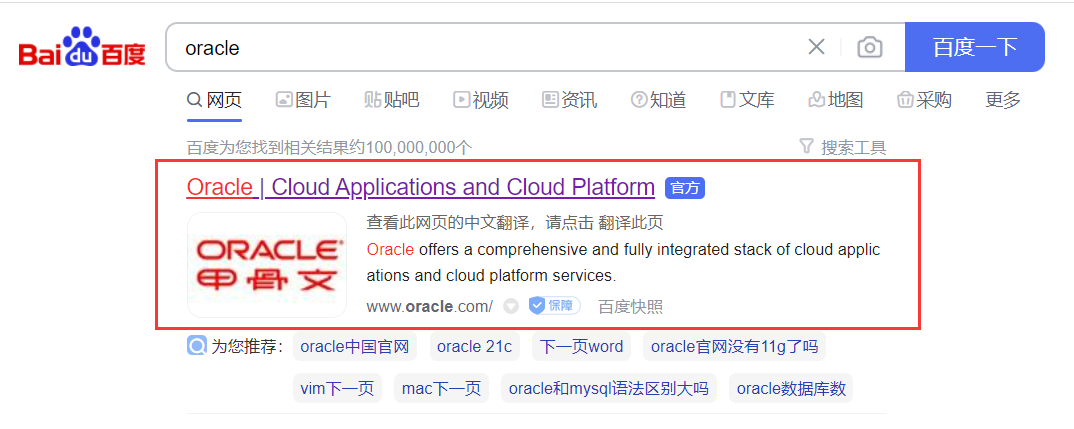The height and width of the screenshot is (429, 1074).
Task: Click the 为您推荐 search icon
Action: point(197,346)
